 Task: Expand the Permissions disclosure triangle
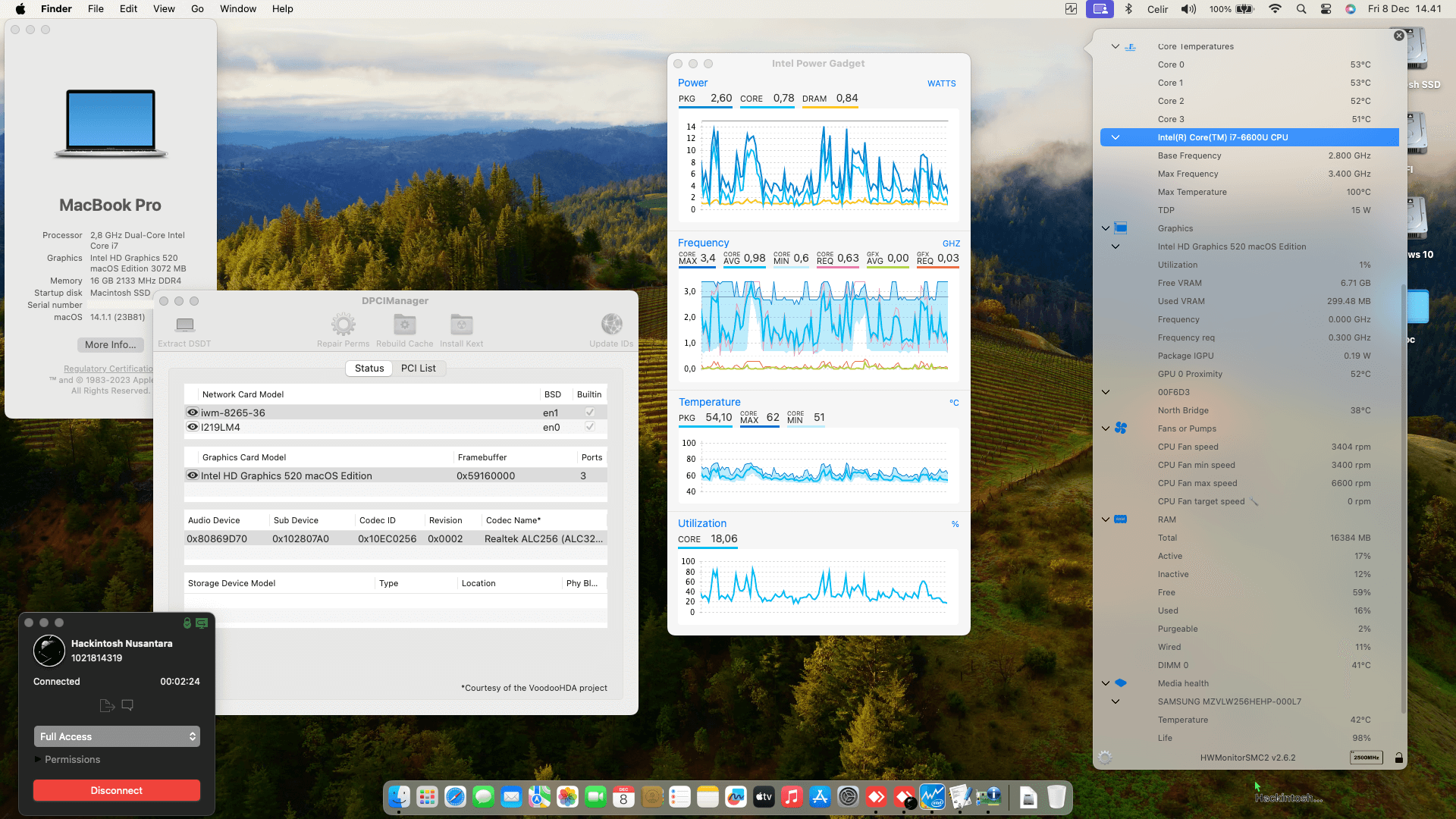(38, 759)
